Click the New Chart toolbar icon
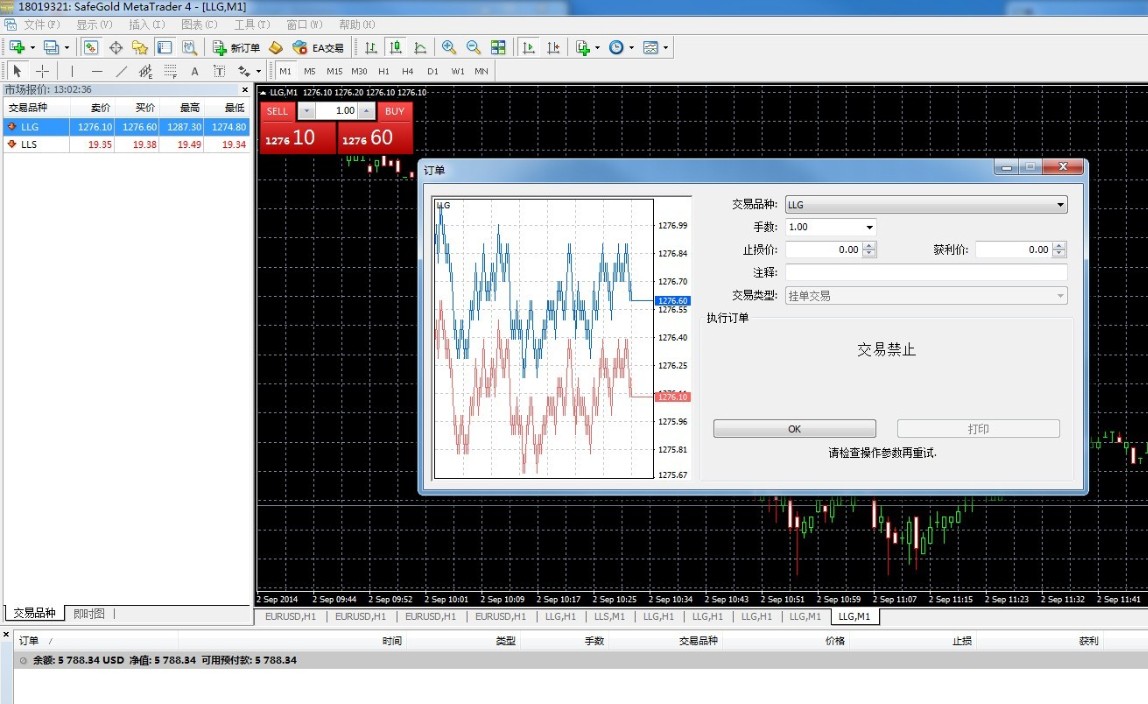 [16, 48]
